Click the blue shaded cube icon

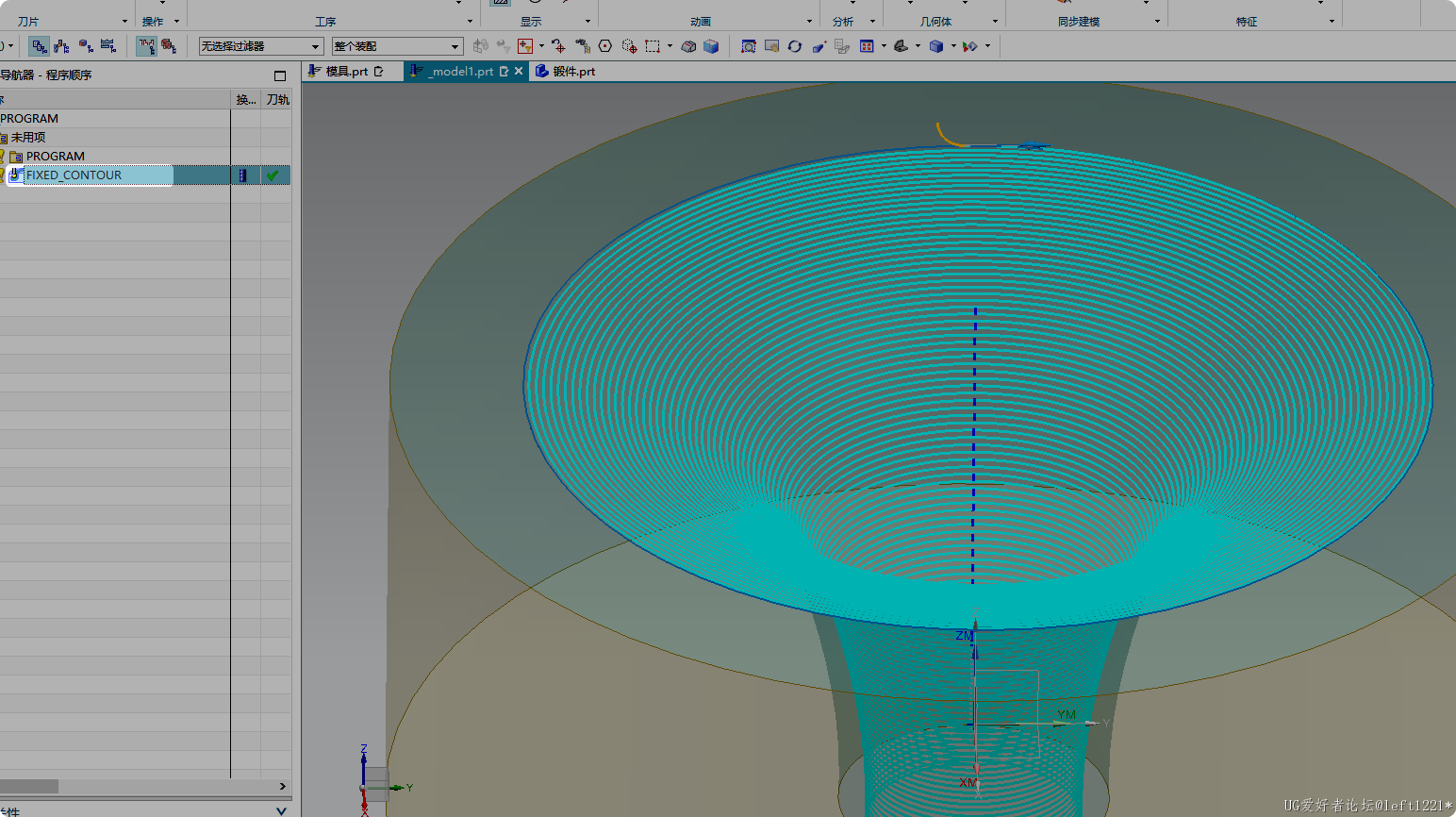pos(711,46)
